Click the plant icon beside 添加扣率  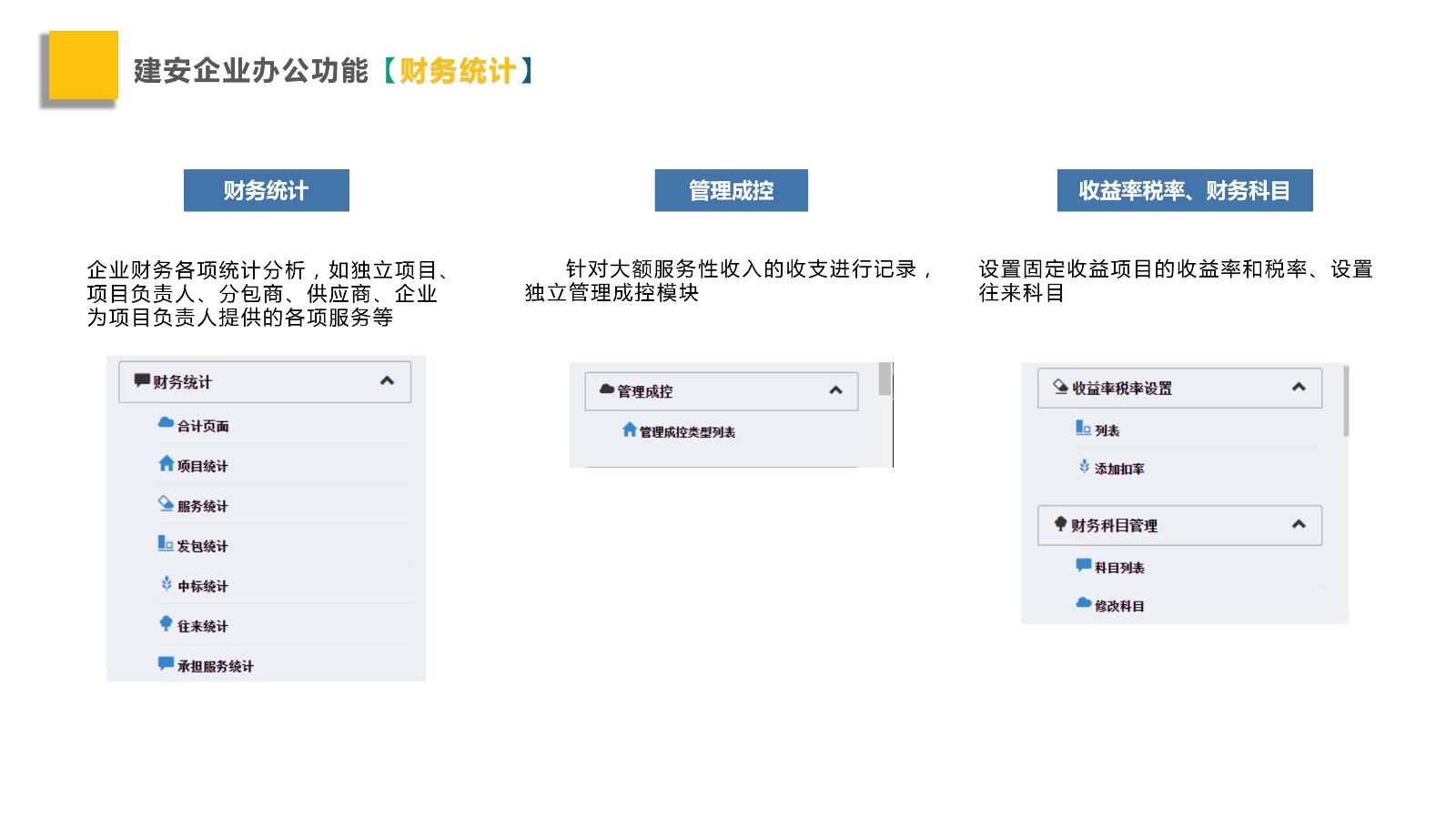tap(1084, 466)
